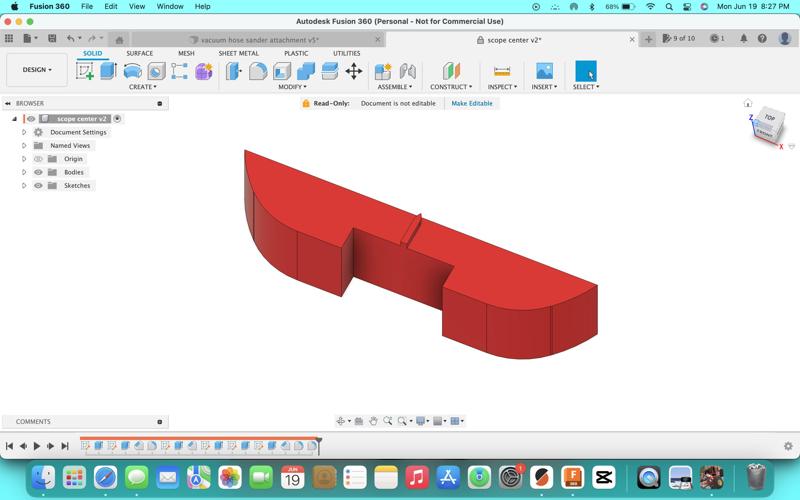Viewport: 800px width, 500px height.
Task: Click the Press Pull tool icon
Action: 234,71
